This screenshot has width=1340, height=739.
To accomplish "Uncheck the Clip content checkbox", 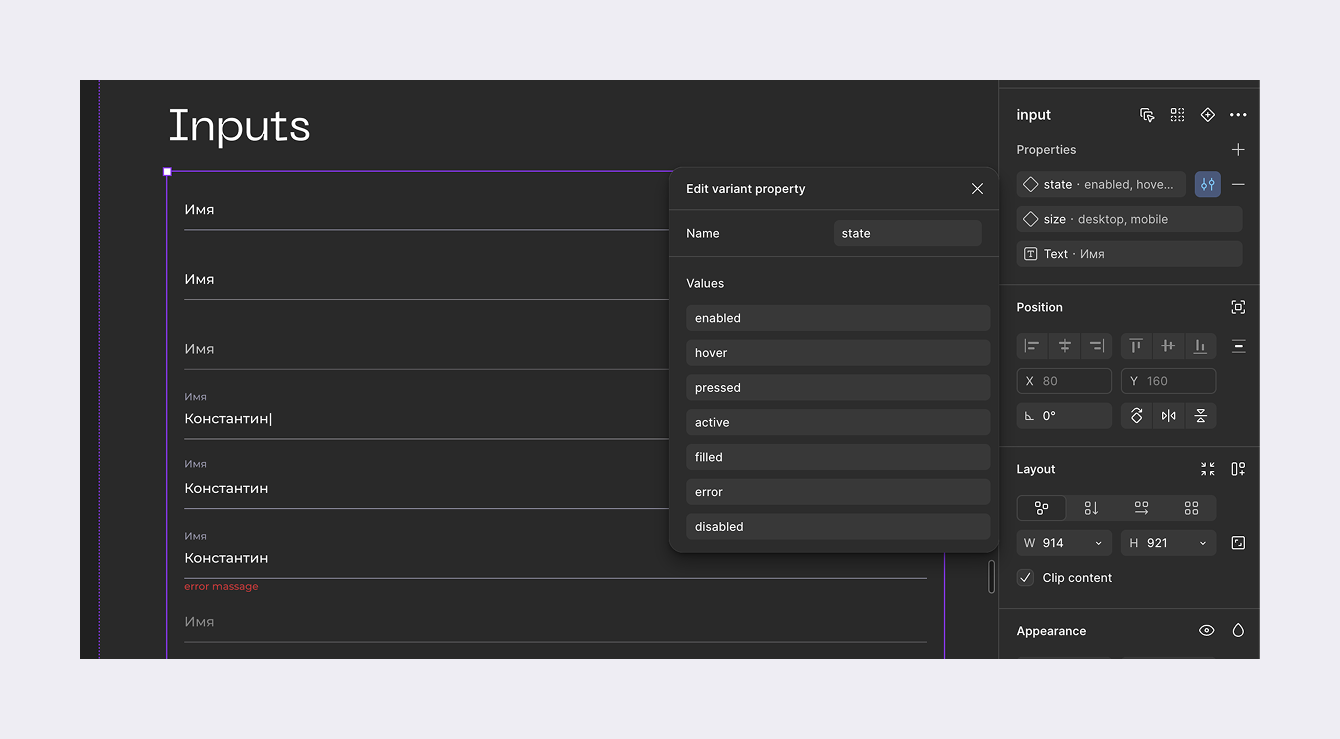I will 1025,578.
